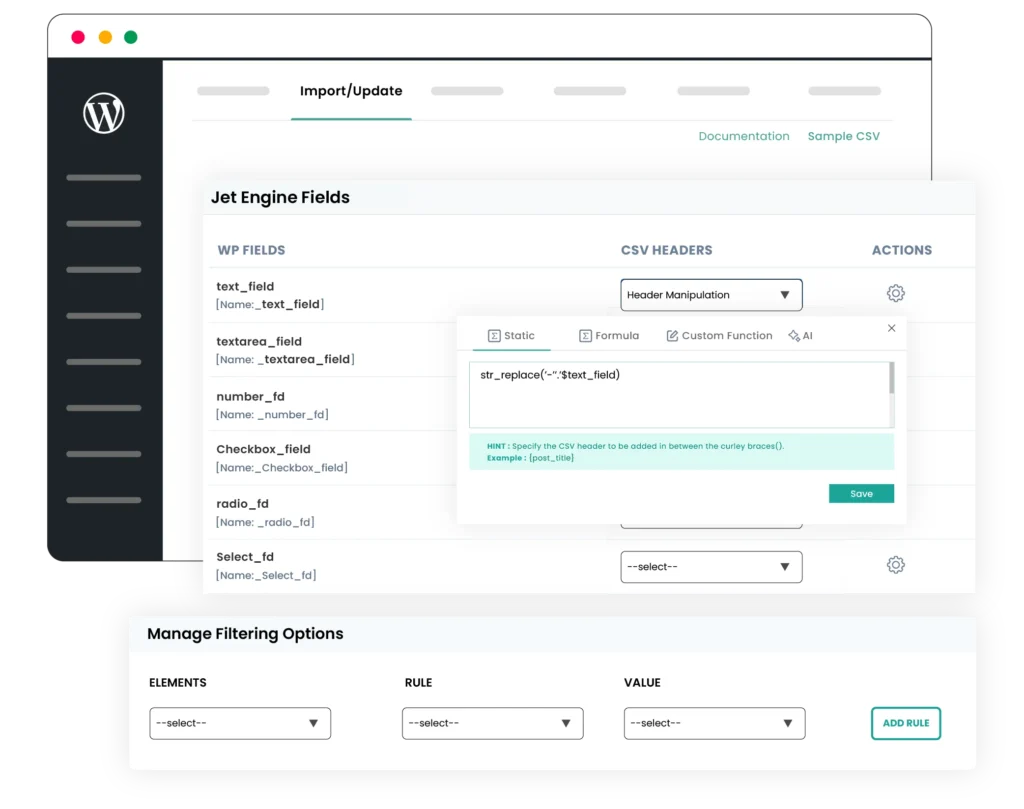Open settings gear for text_field row
Viewport: 1024px width, 809px height.
pyautogui.click(x=895, y=293)
